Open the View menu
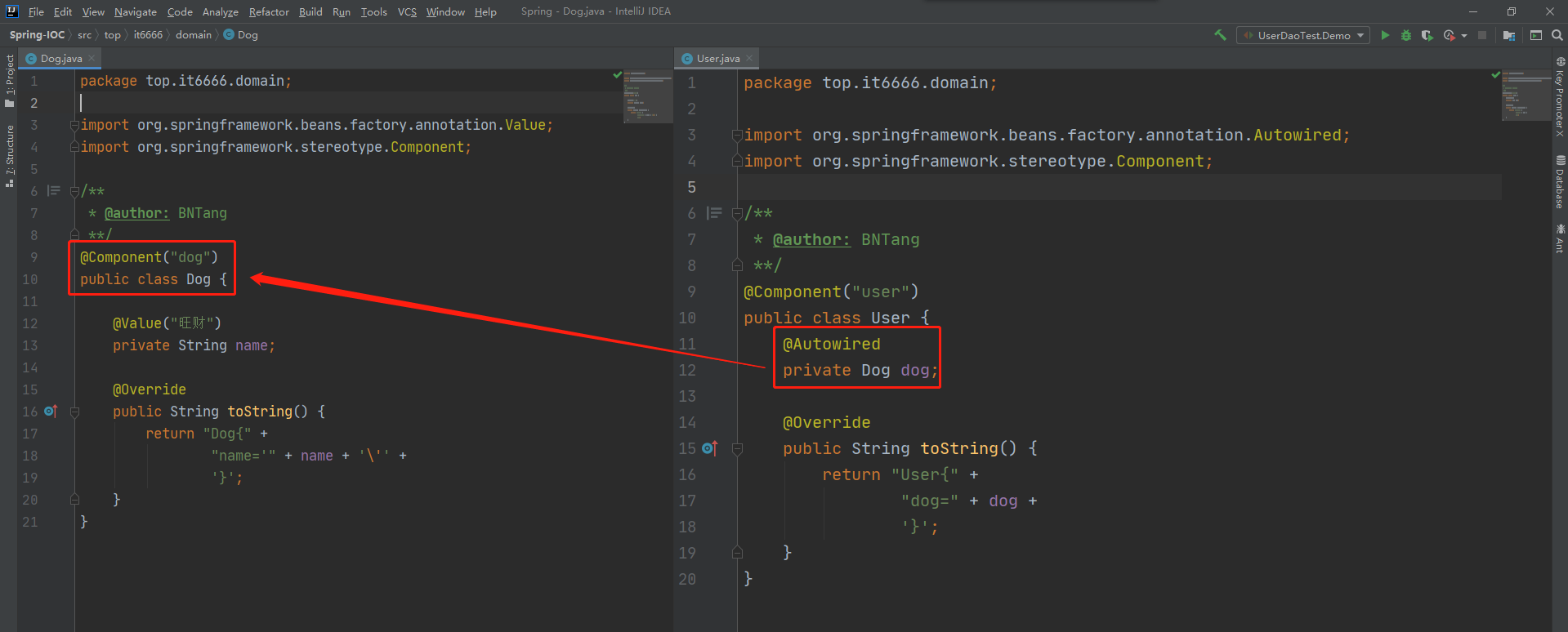1568x632 pixels. 93,11
